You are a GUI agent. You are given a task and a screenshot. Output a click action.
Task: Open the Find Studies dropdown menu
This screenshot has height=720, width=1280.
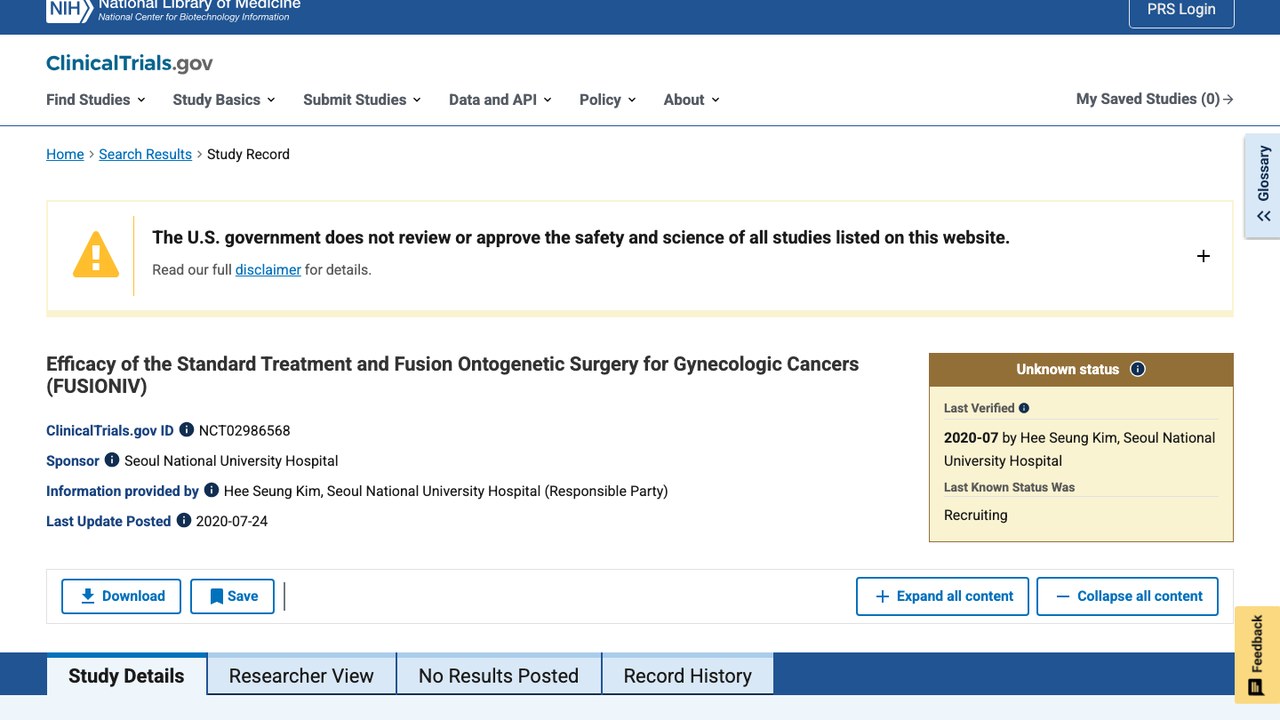pyautogui.click(x=96, y=99)
